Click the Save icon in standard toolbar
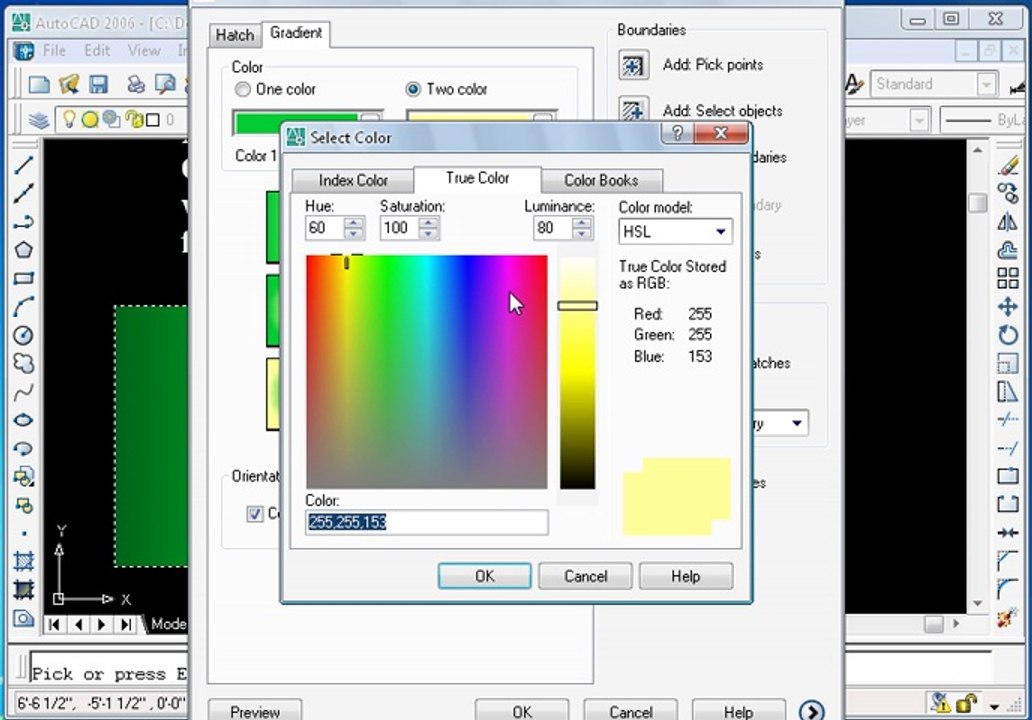 coord(99,84)
